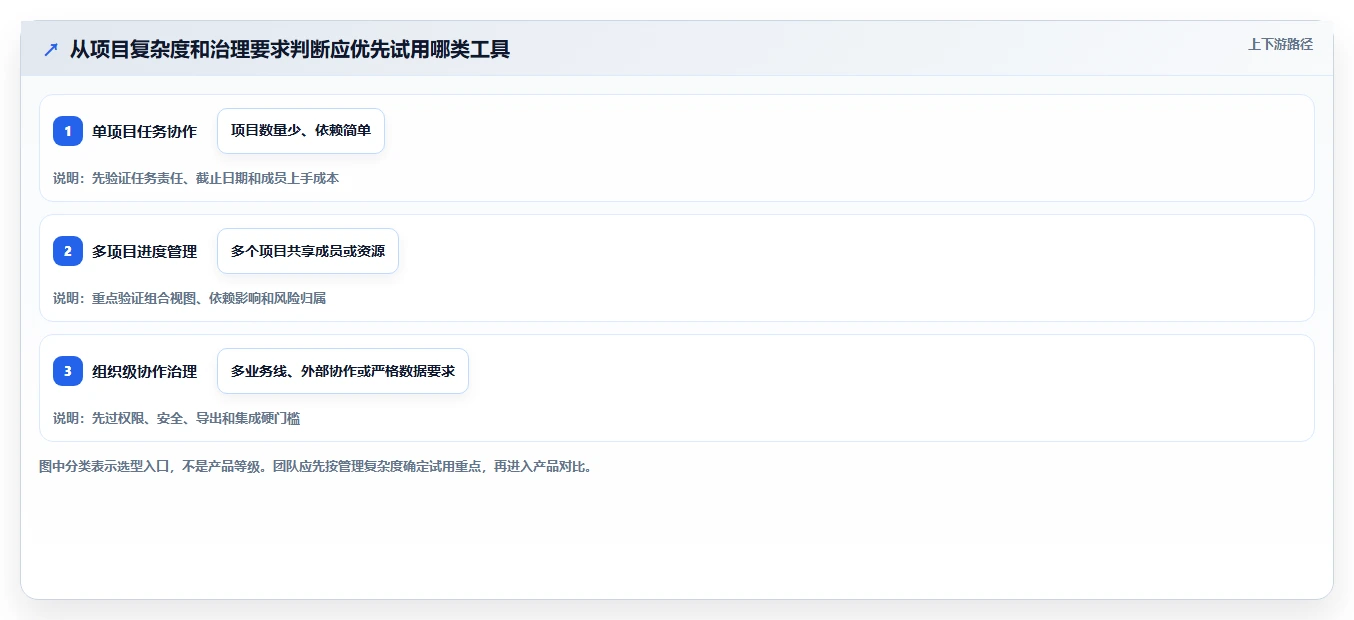Select the 多个项目共享成员或资源 tag
This screenshot has width=1354, height=620.
pos(308,251)
